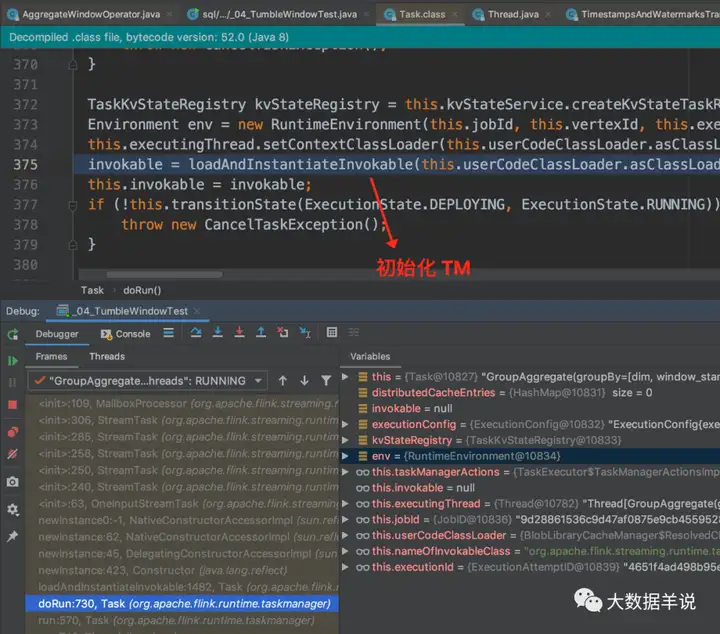The width and height of the screenshot is (720, 634).
Task: Select the Threads tab in the debugger
Action: tap(107, 356)
